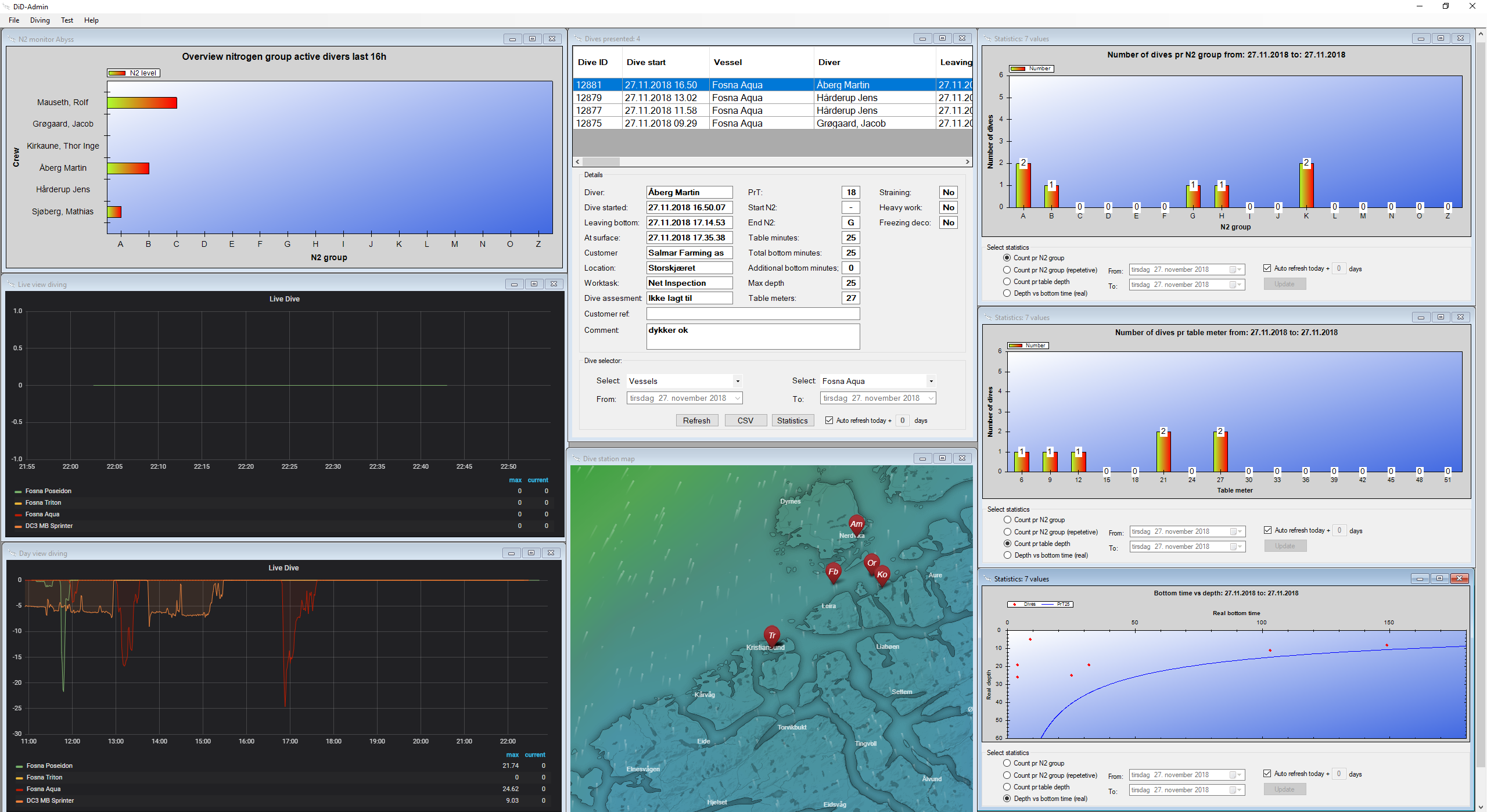The image size is (1487, 812).
Task: Select dive 12877 row in table
Action: (589, 110)
